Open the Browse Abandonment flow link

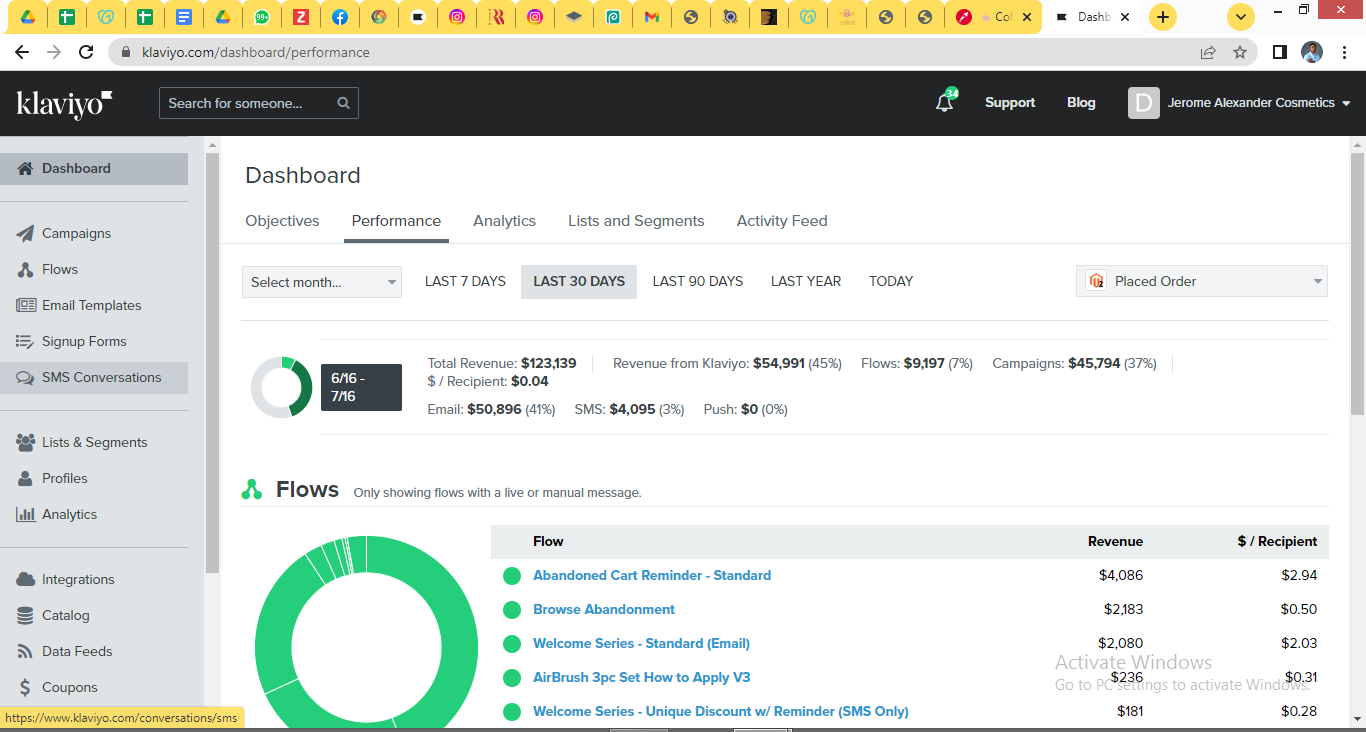[x=603, y=609]
